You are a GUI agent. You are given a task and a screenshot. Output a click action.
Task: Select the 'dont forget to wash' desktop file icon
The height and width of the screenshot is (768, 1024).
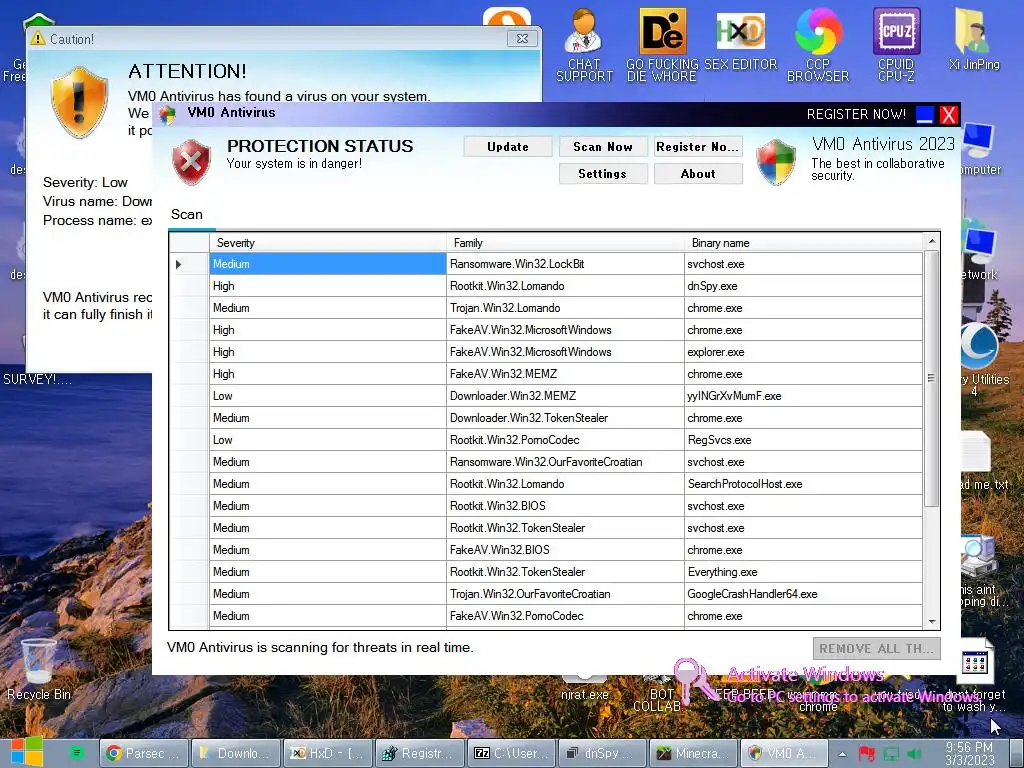(974, 677)
